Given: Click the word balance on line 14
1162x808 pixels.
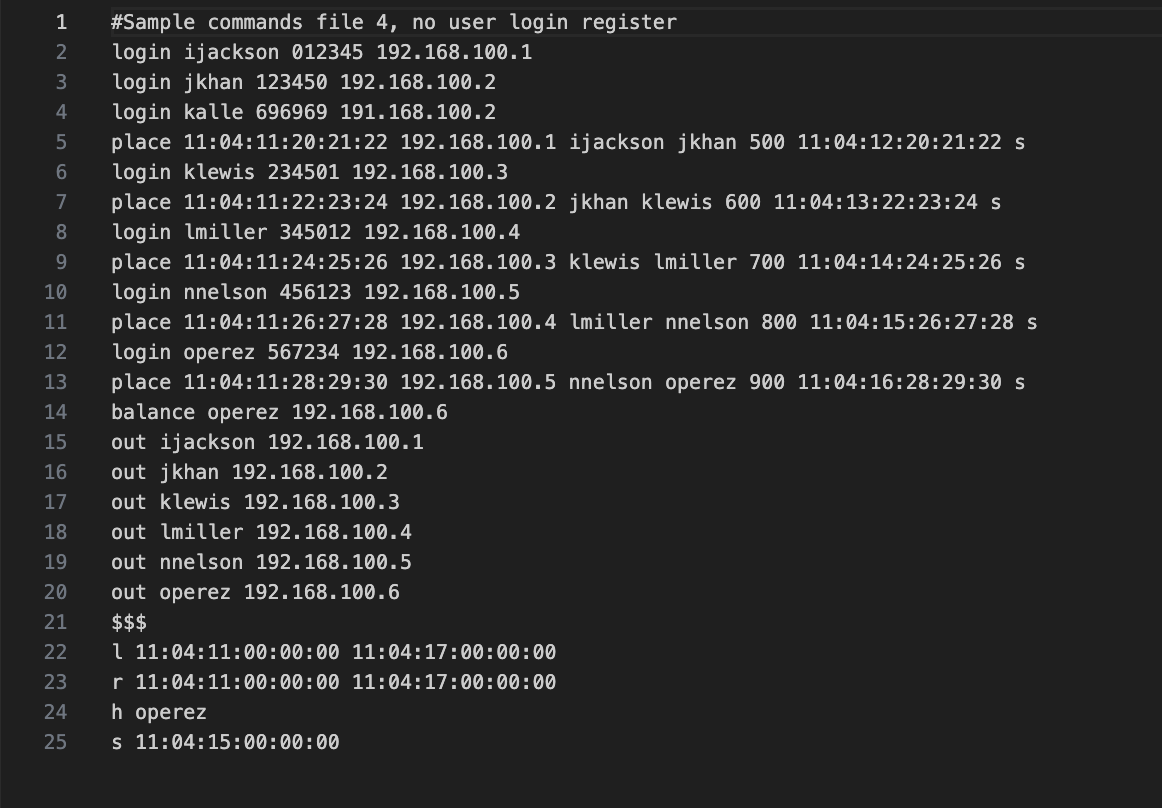Looking at the screenshot, I should point(153,412).
